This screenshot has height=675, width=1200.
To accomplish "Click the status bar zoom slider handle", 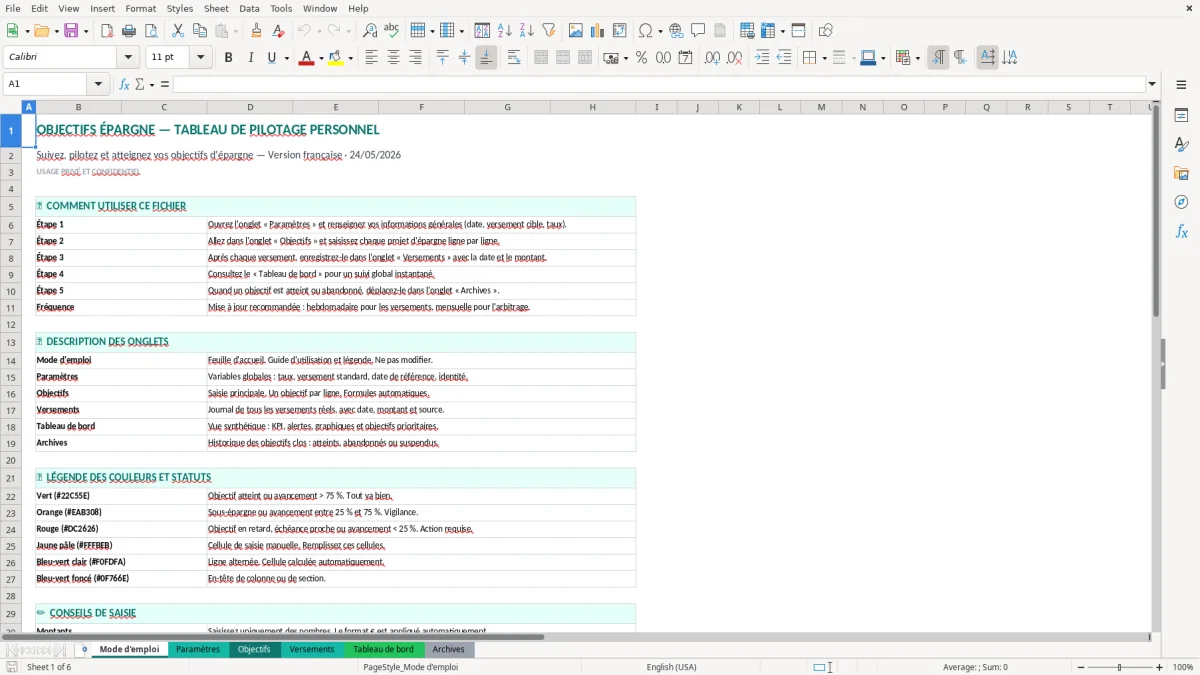I will (x=1119, y=667).
